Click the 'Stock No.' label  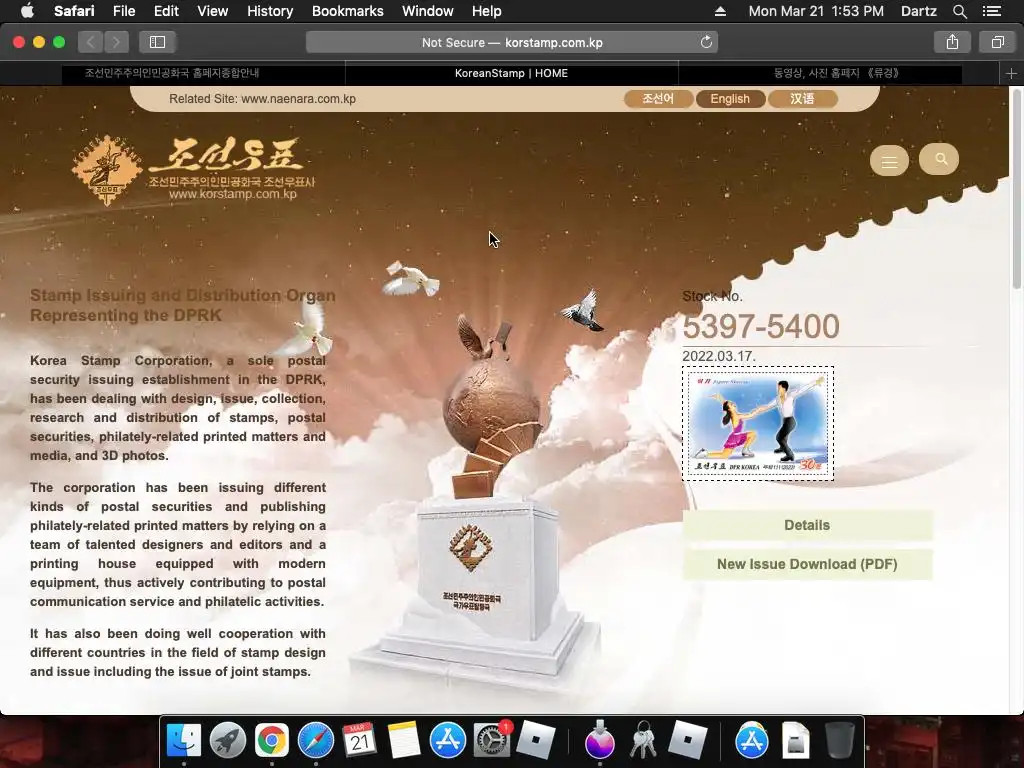click(x=712, y=296)
